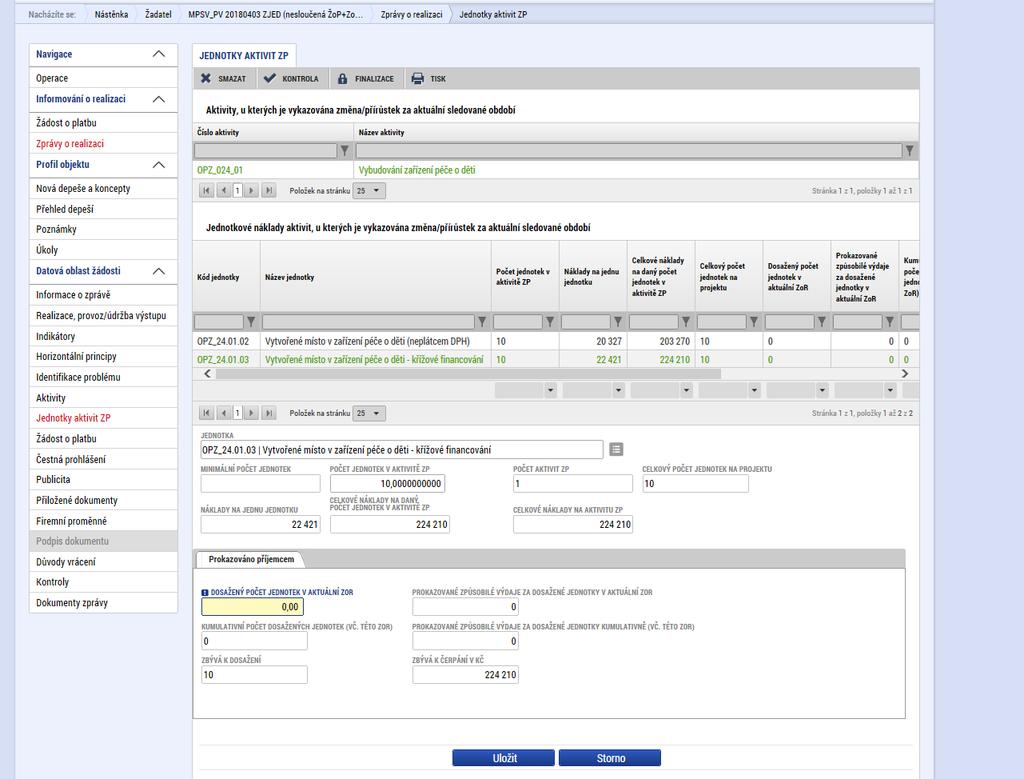Go to last page in activities pager
The width and height of the screenshot is (1024, 779).
click(268, 191)
